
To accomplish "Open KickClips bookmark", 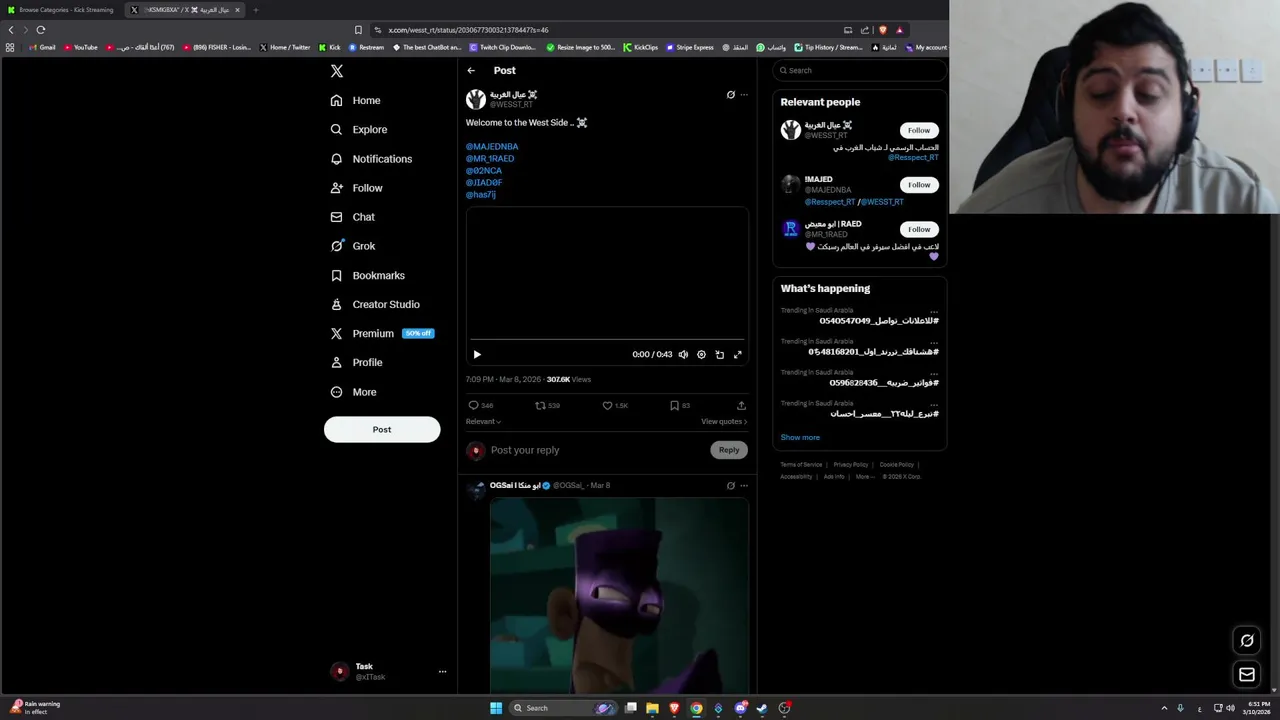I will pyautogui.click(x=641, y=47).
